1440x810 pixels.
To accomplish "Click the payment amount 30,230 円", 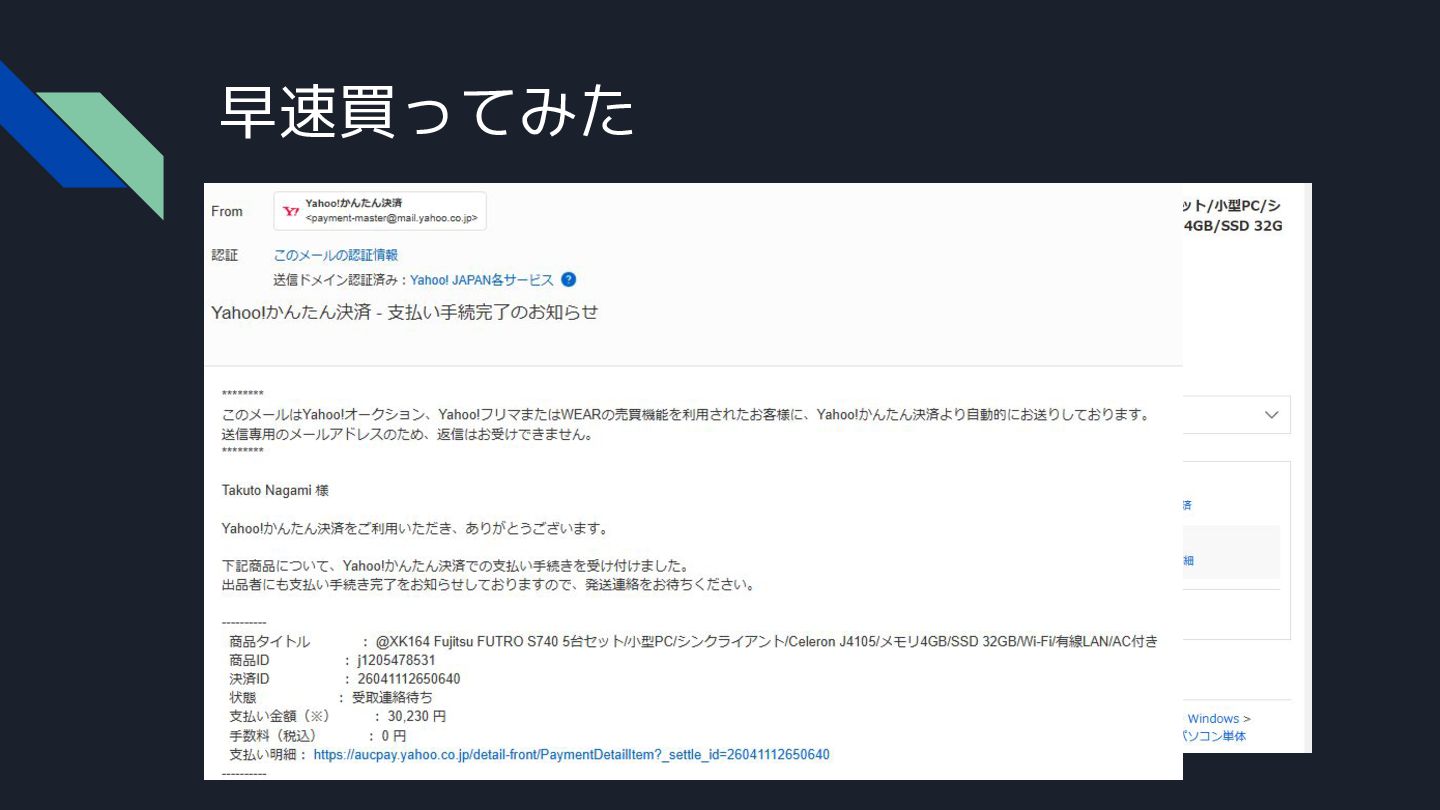I will tap(417, 717).
